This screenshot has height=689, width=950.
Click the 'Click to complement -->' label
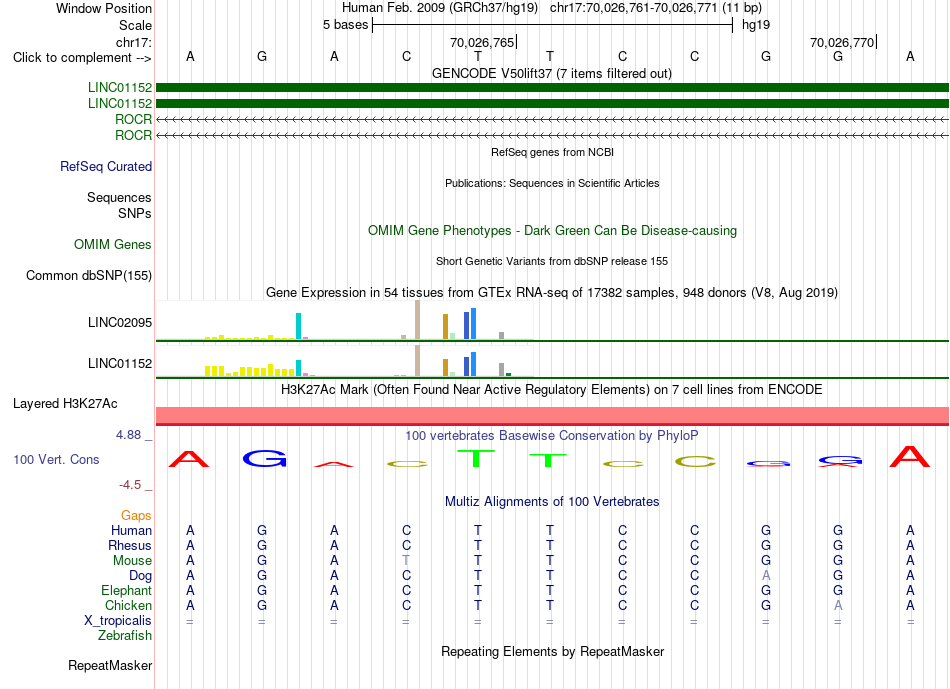coord(82,58)
